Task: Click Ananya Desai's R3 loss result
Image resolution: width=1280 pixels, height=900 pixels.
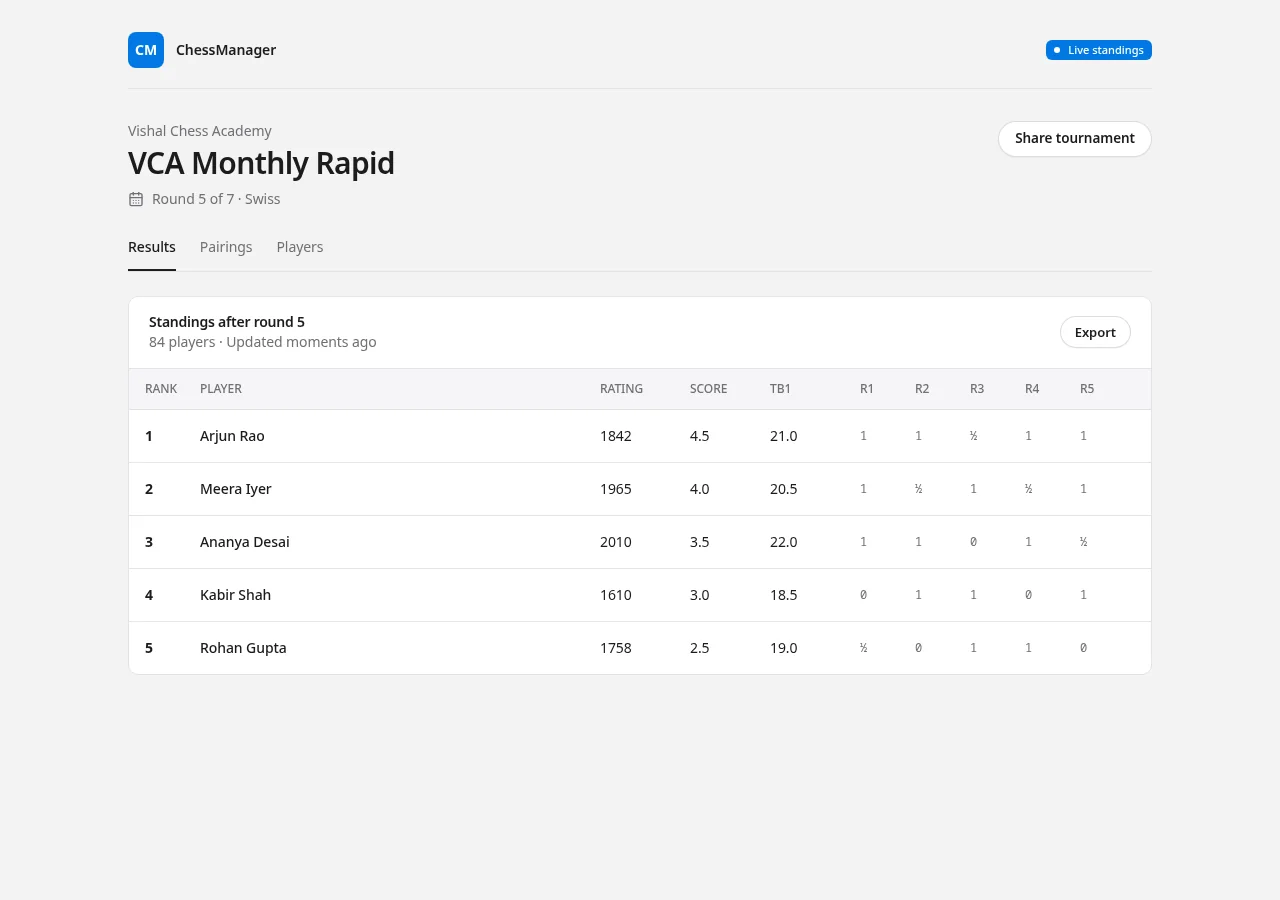Action: 974,542
